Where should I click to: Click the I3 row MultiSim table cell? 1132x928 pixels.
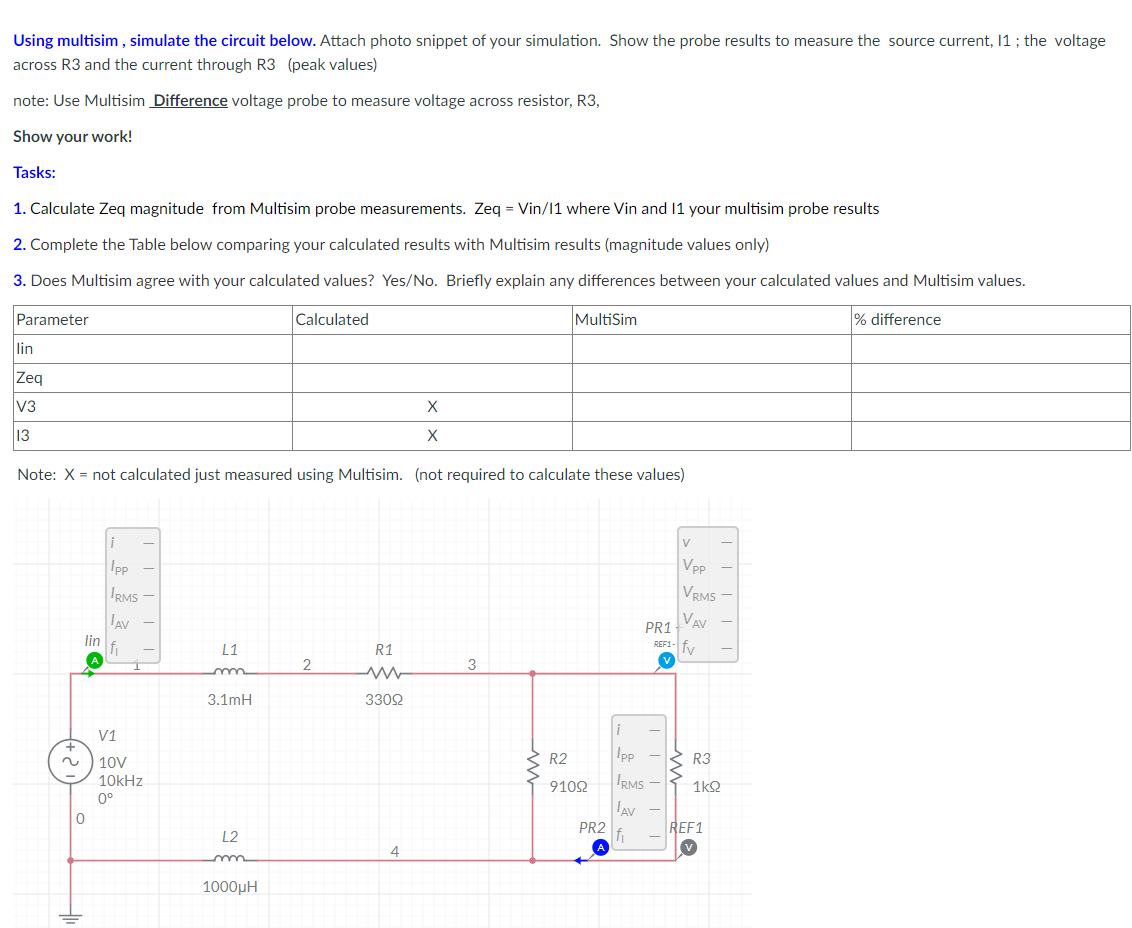point(711,435)
